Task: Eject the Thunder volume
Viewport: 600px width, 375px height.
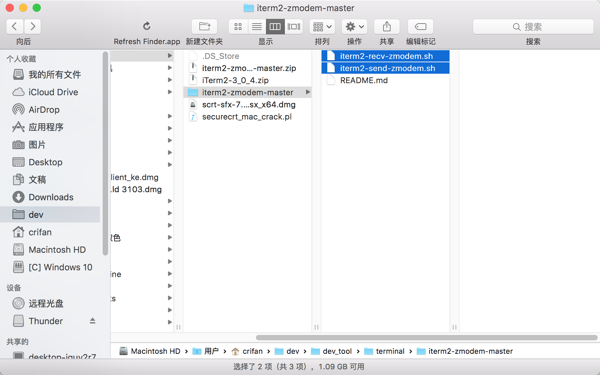Action: point(93,321)
